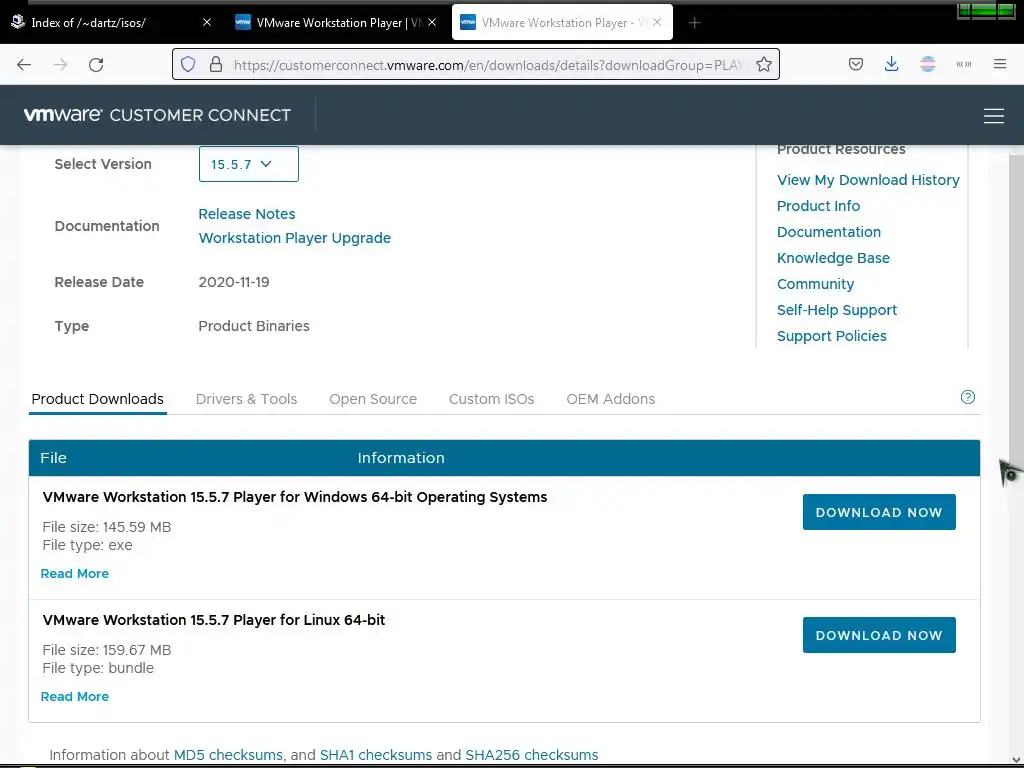This screenshot has height=768, width=1024.
Task: Open the MD5 checksums link
Action: pos(228,755)
